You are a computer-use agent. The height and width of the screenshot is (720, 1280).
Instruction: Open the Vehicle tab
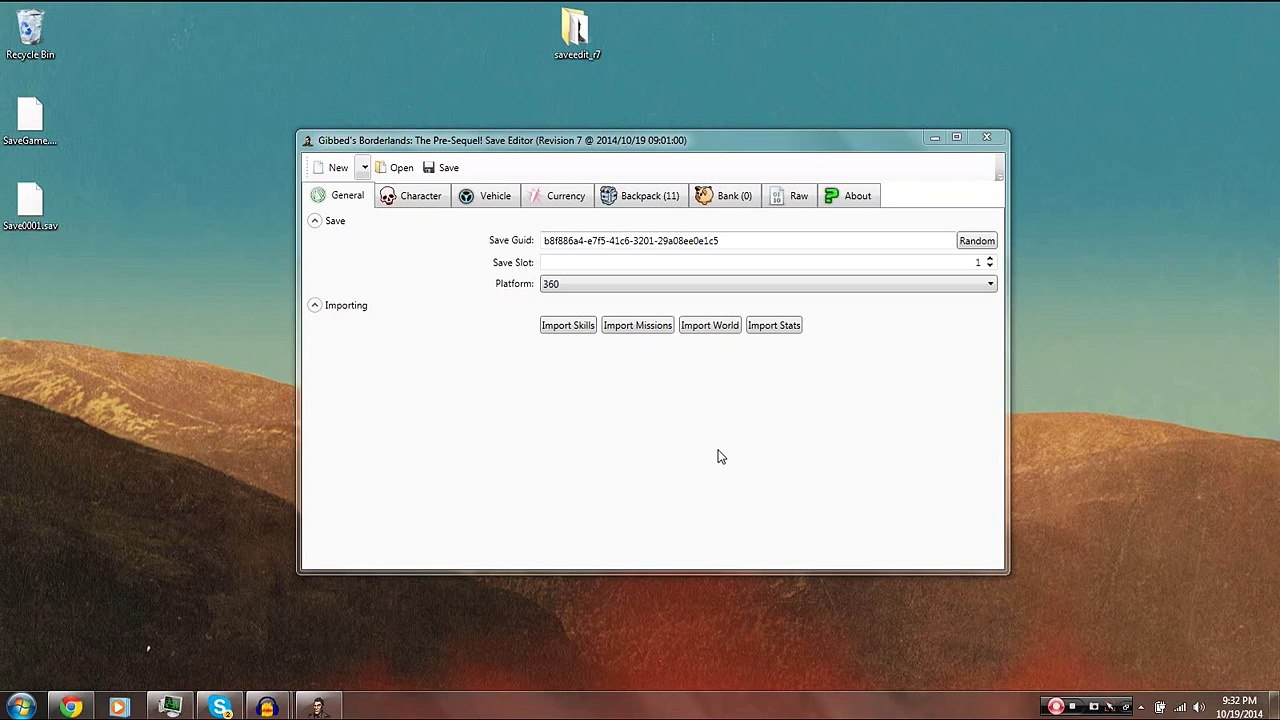click(x=485, y=196)
